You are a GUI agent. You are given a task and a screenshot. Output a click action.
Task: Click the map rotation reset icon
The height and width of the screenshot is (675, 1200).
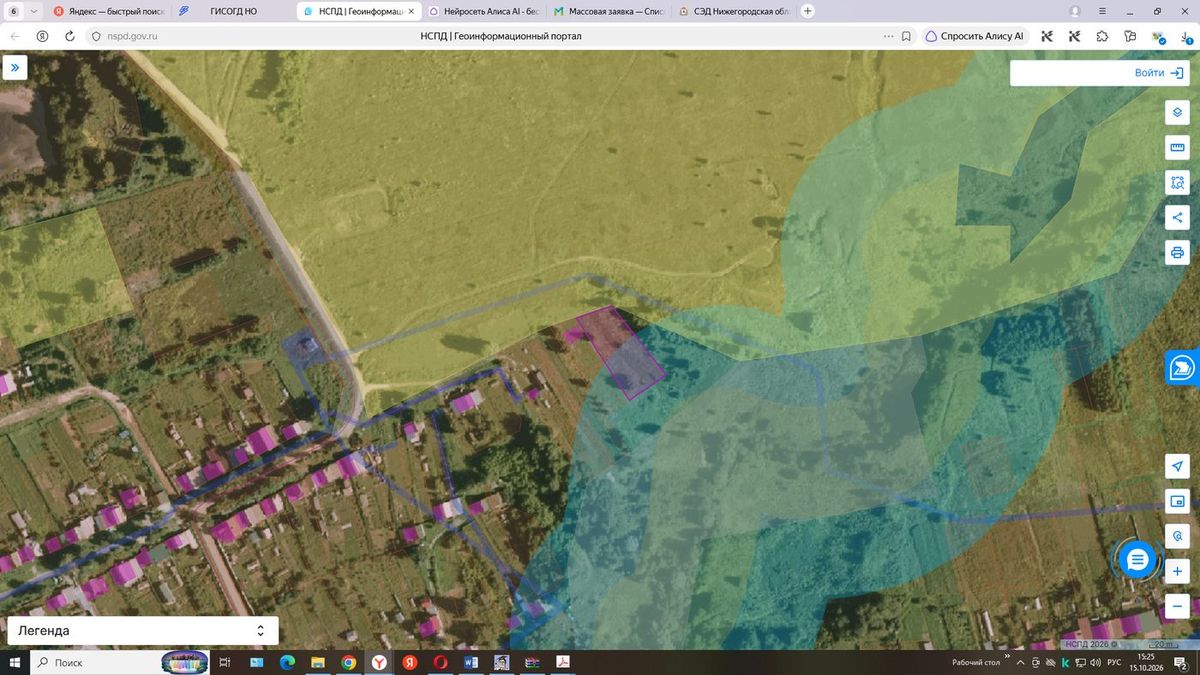click(x=1177, y=537)
